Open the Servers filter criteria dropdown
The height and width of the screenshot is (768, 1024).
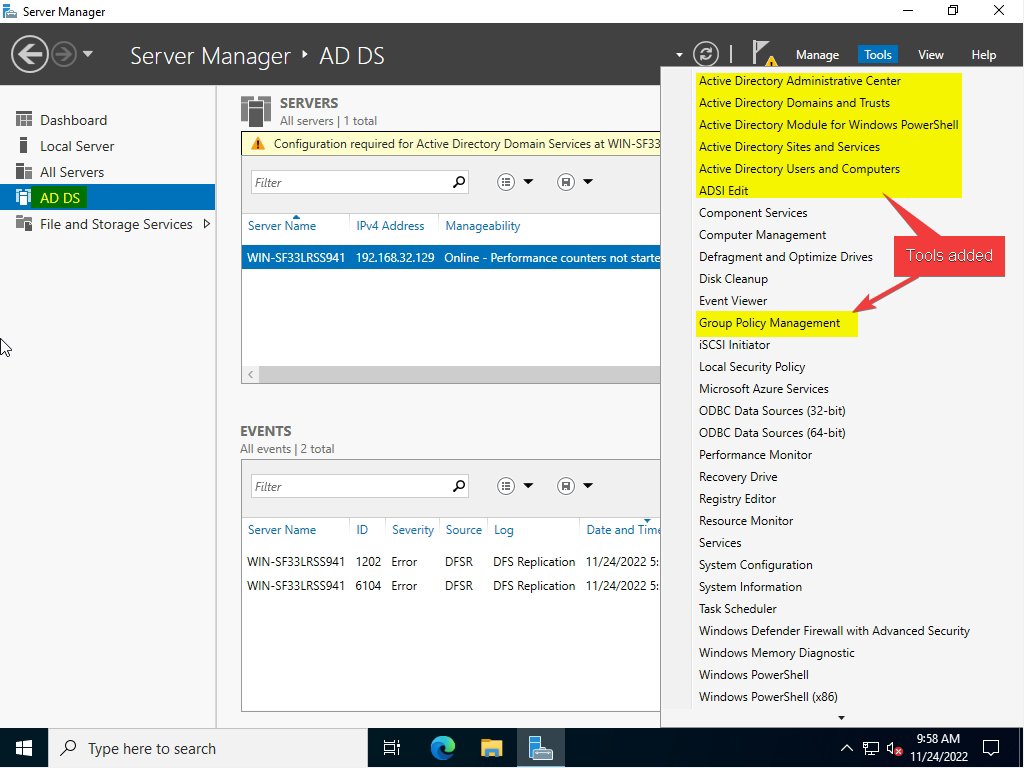[515, 182]
